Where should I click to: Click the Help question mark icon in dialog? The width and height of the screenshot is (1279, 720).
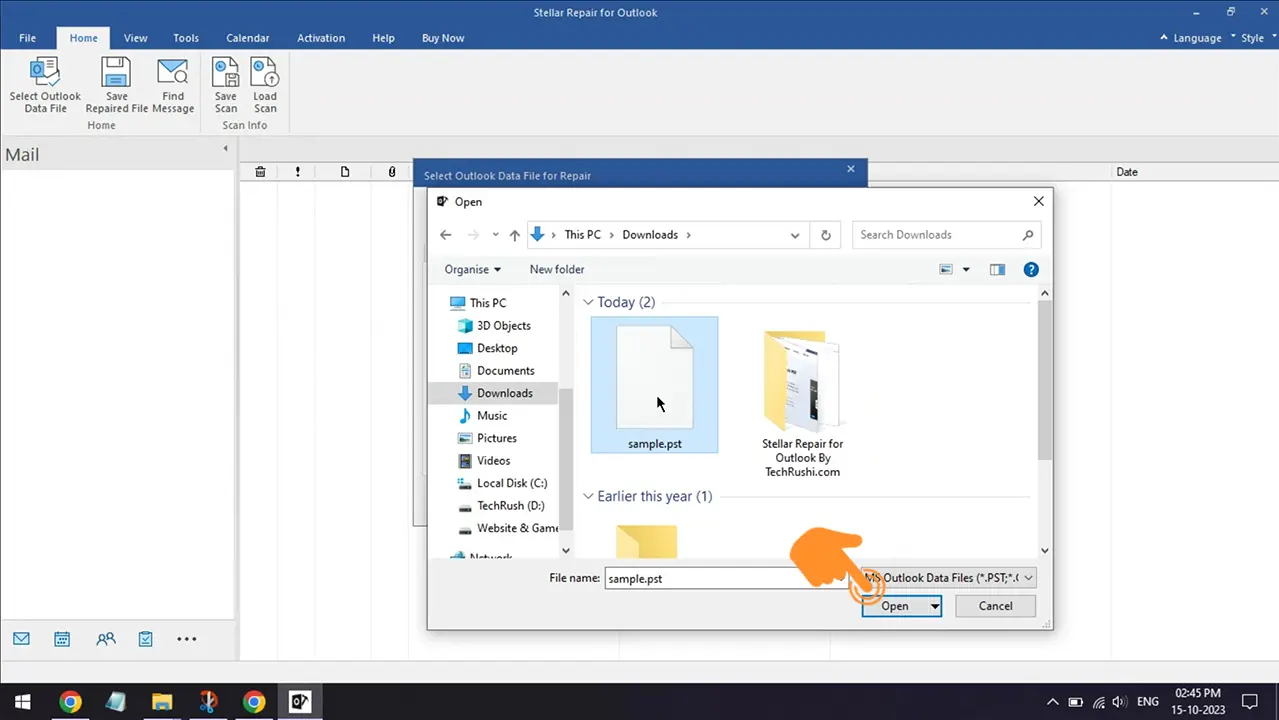click(x=1031, y=269)
